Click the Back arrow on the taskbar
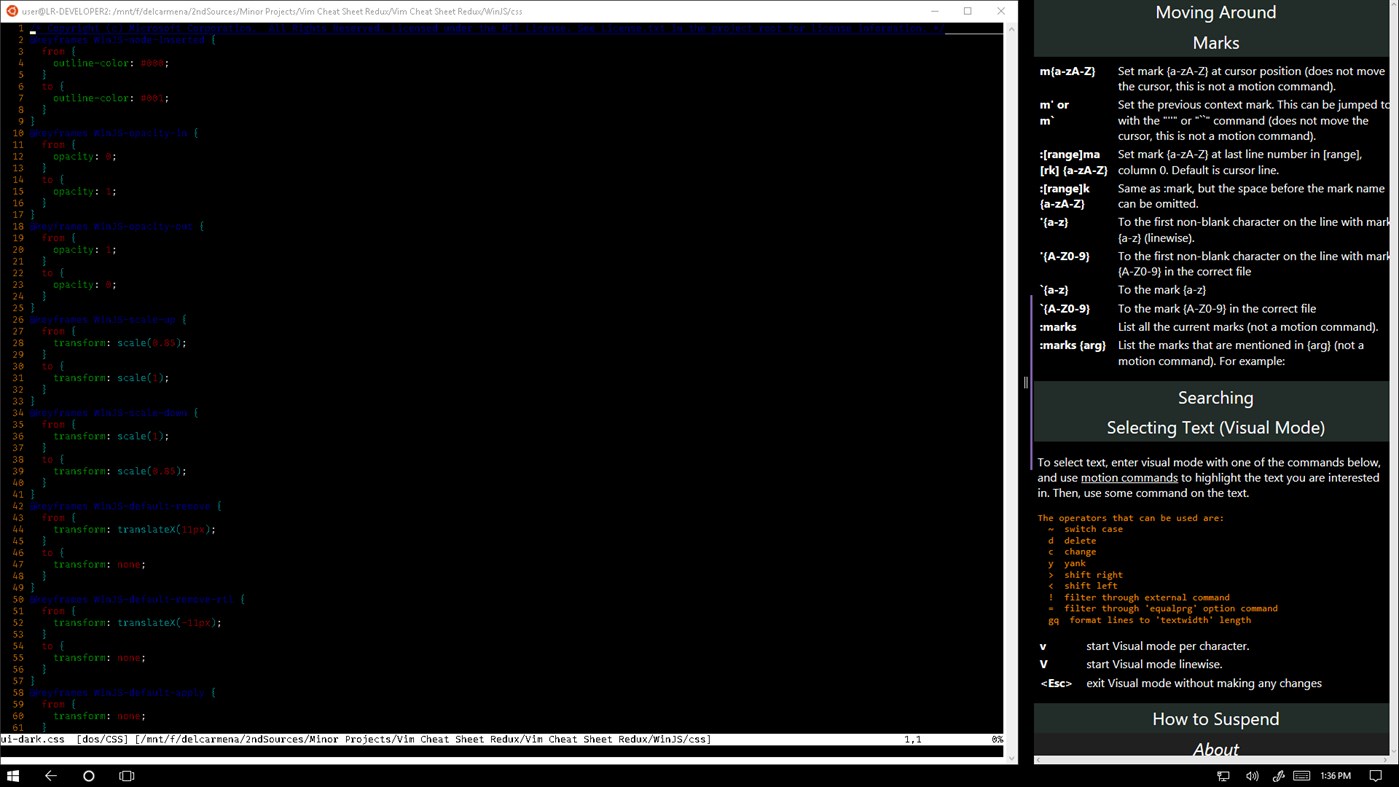The width and height of the screenshot is (1399, 787). click(50, 775)
